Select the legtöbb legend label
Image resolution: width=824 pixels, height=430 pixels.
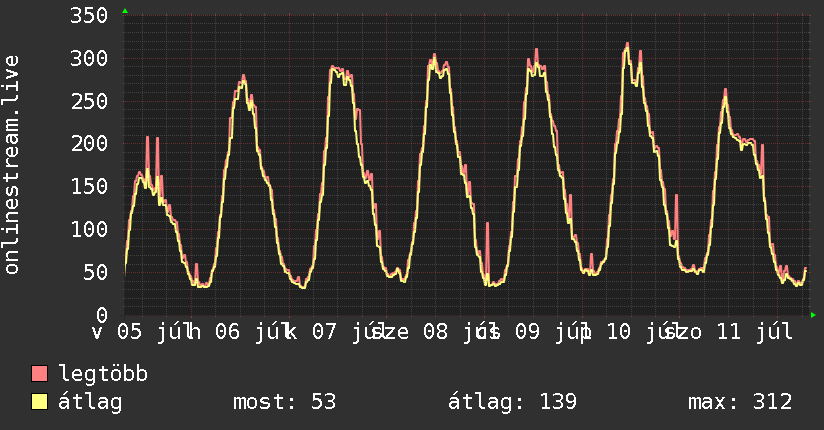(x=103, y=373)
